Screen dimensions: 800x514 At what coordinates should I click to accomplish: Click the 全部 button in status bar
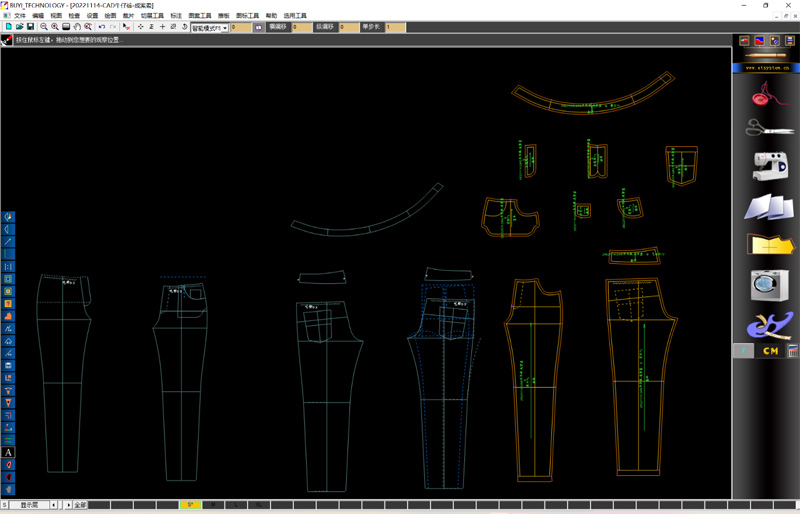80,505
